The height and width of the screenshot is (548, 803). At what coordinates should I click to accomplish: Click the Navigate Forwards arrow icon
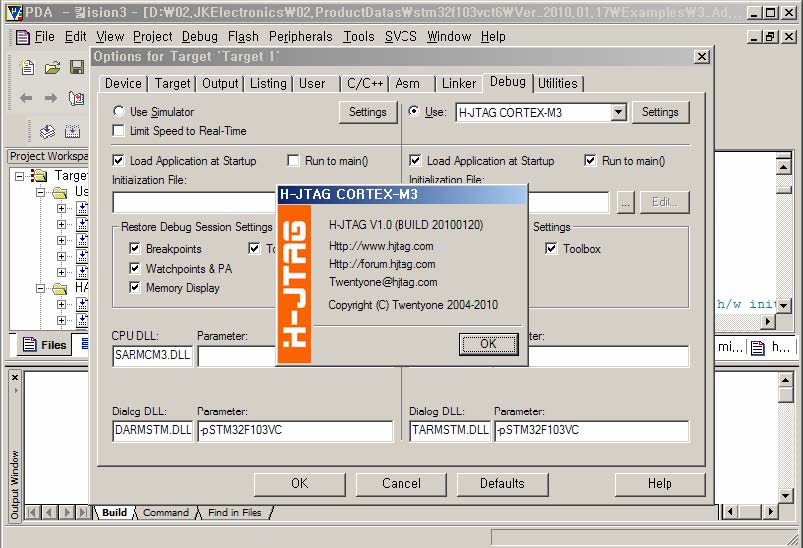(51, 97)
